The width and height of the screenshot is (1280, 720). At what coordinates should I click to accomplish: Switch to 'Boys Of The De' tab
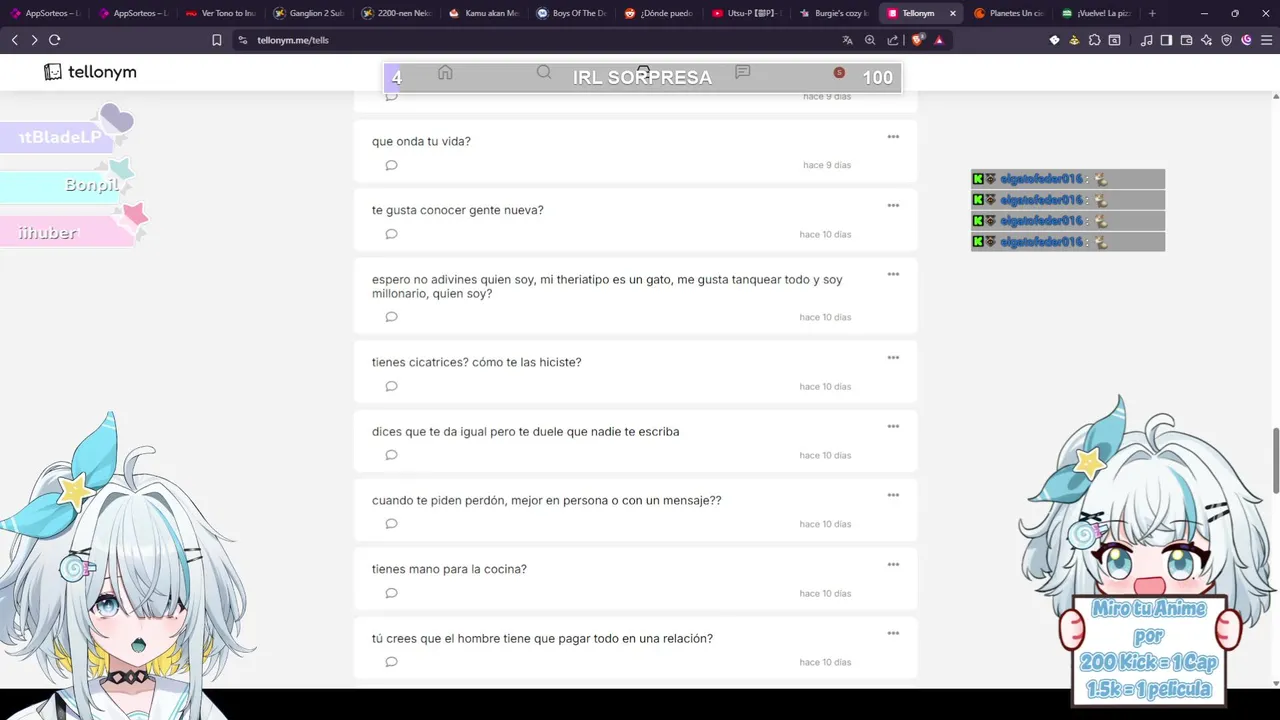pos(571,13)
